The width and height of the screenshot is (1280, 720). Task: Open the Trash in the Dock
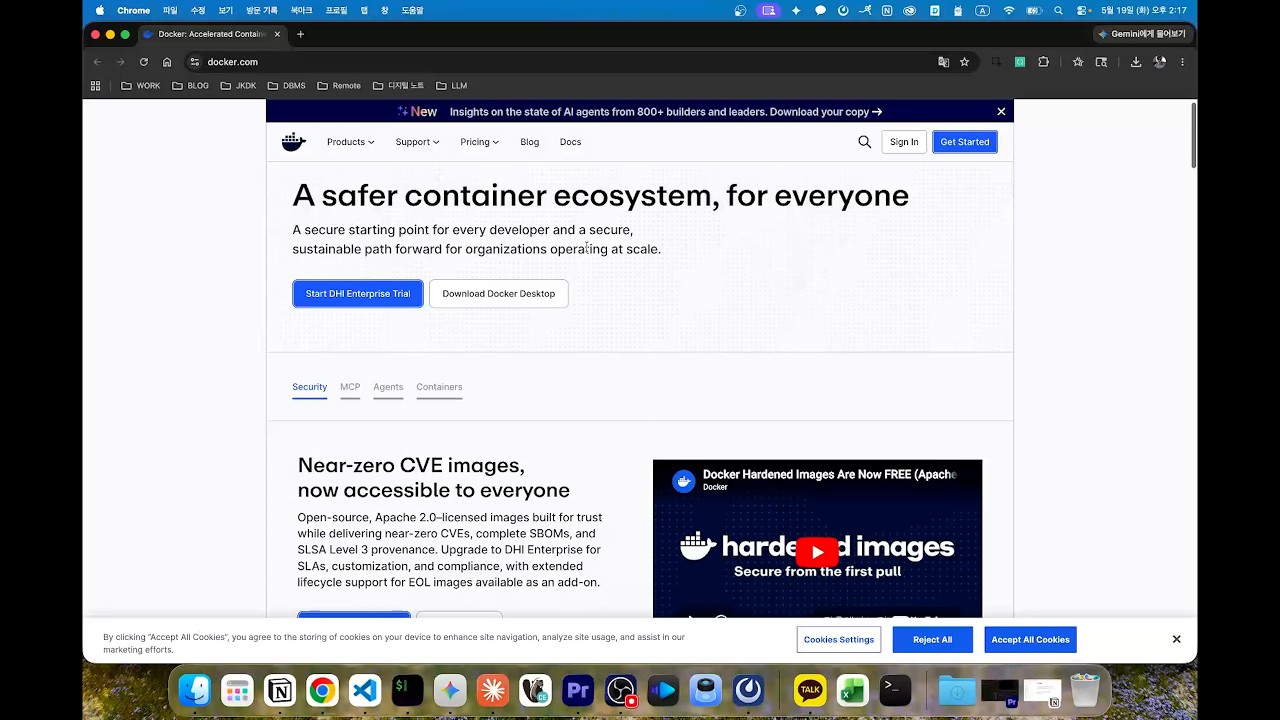coord(1085,691)
